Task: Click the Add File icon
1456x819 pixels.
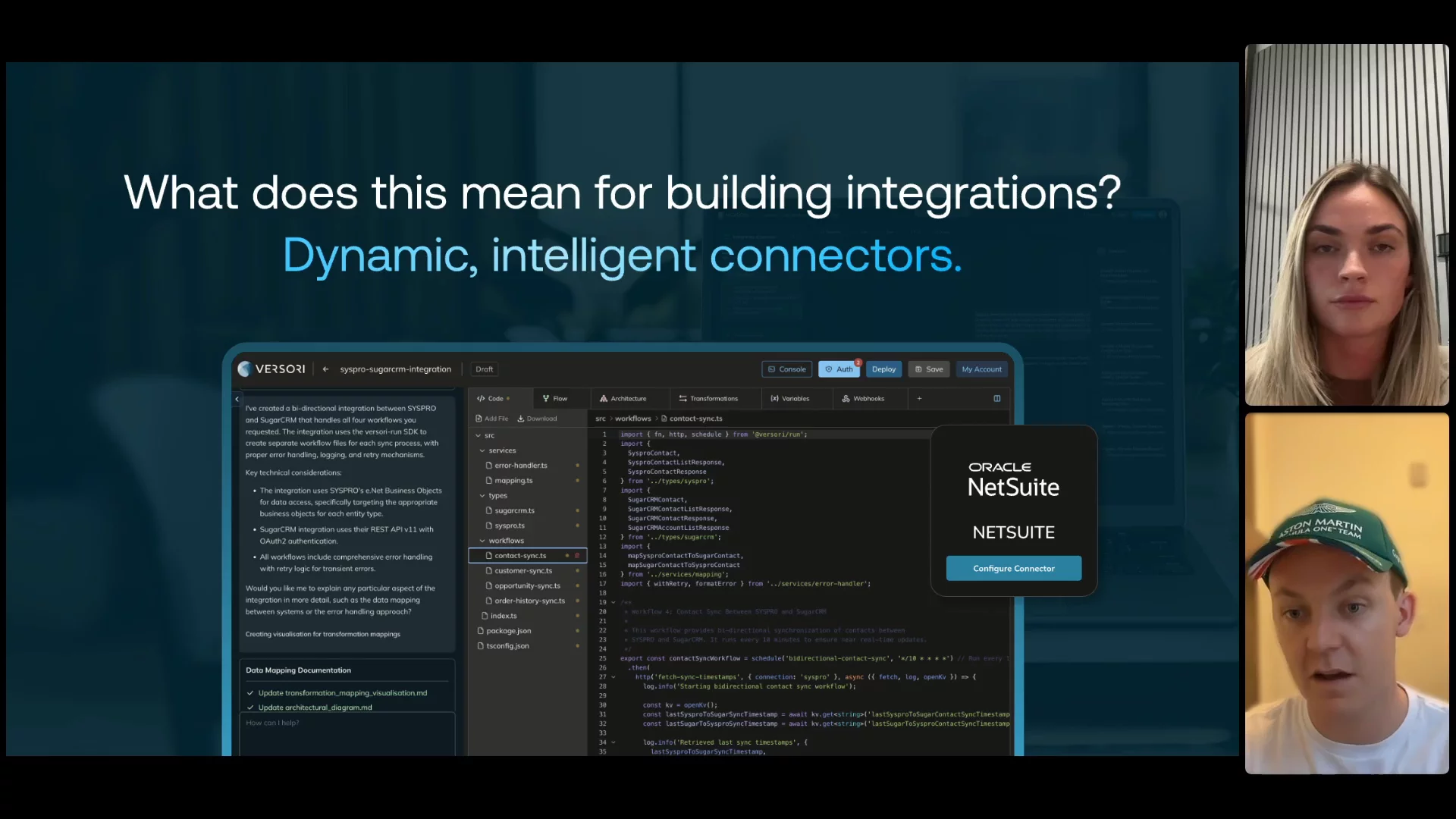Action: point(479,419)
